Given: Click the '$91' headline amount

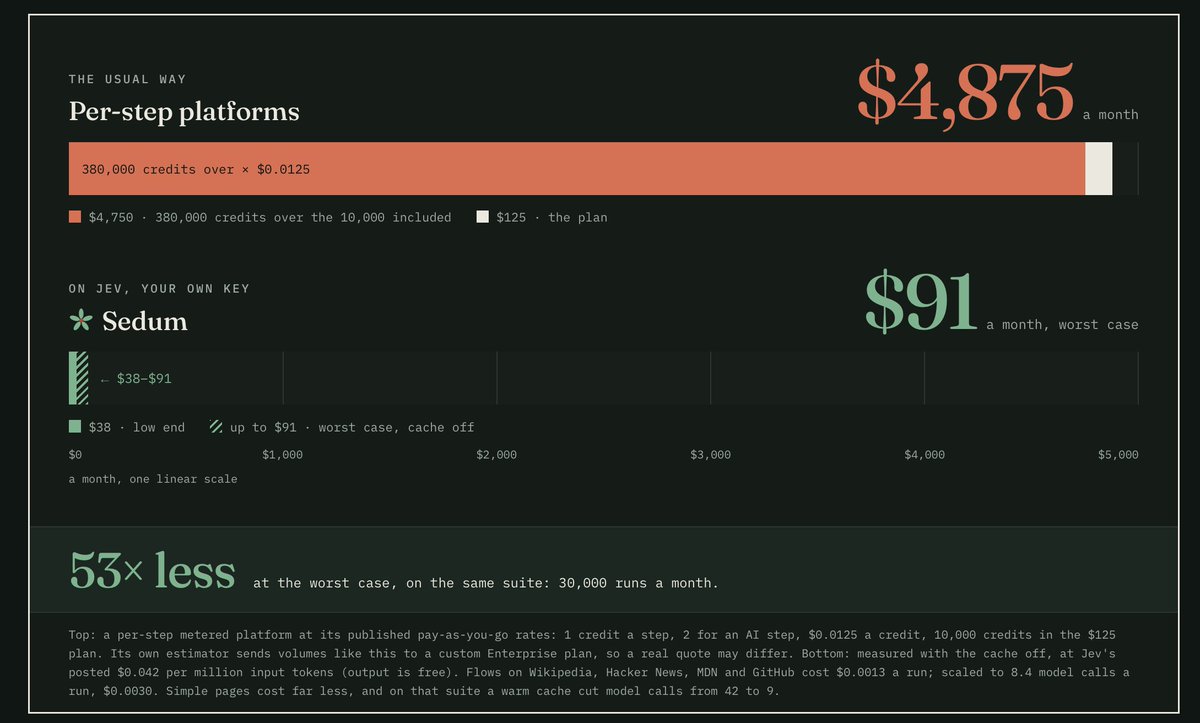Looking at the screenshot, I should point(921,302).
